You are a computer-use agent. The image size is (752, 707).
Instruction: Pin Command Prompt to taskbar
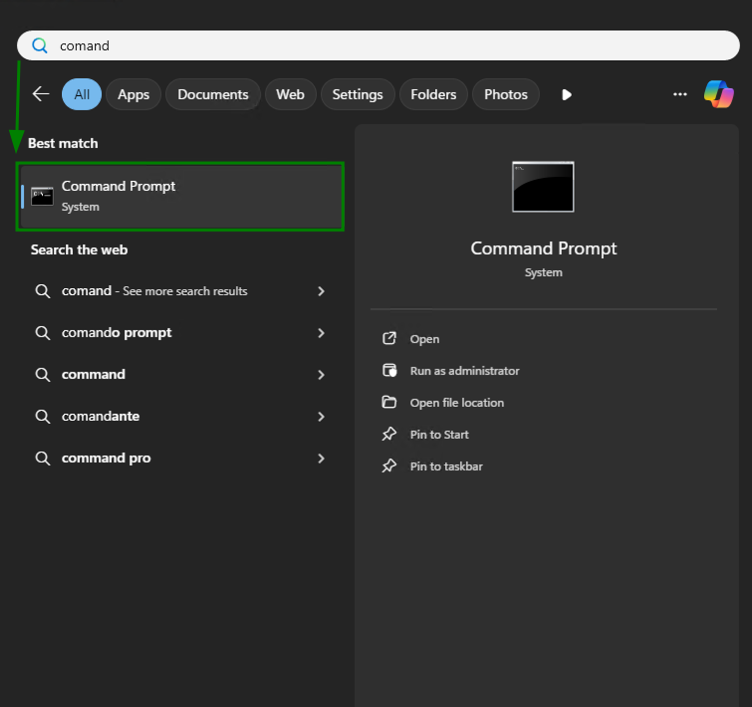[x=446, y=467]
